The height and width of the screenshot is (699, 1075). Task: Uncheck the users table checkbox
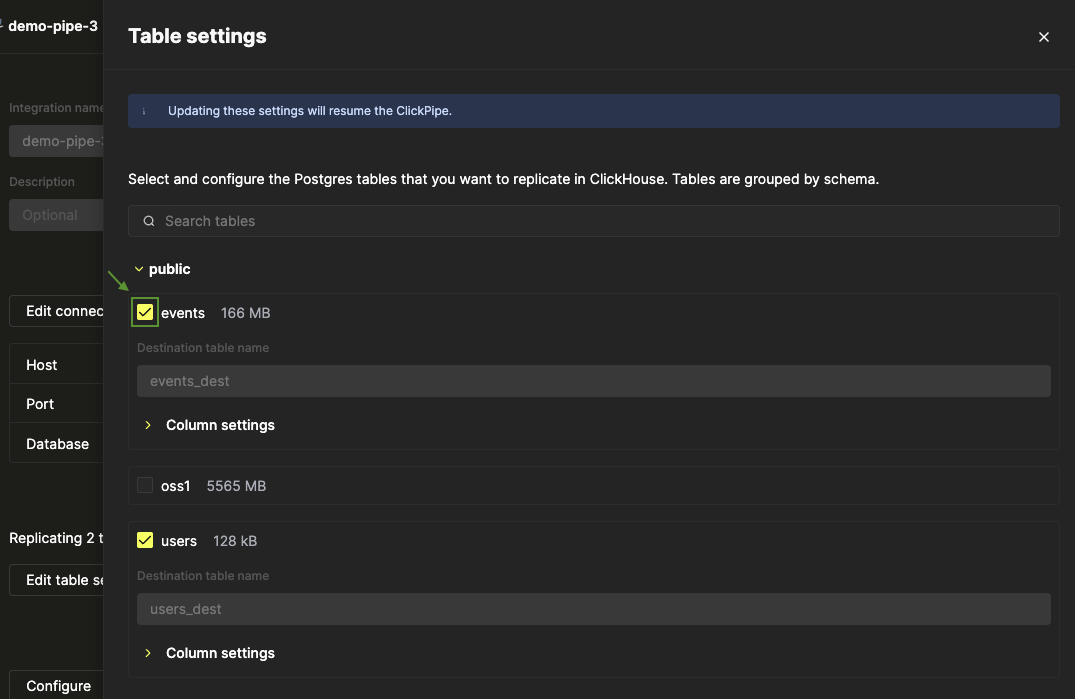pos(145,541)
